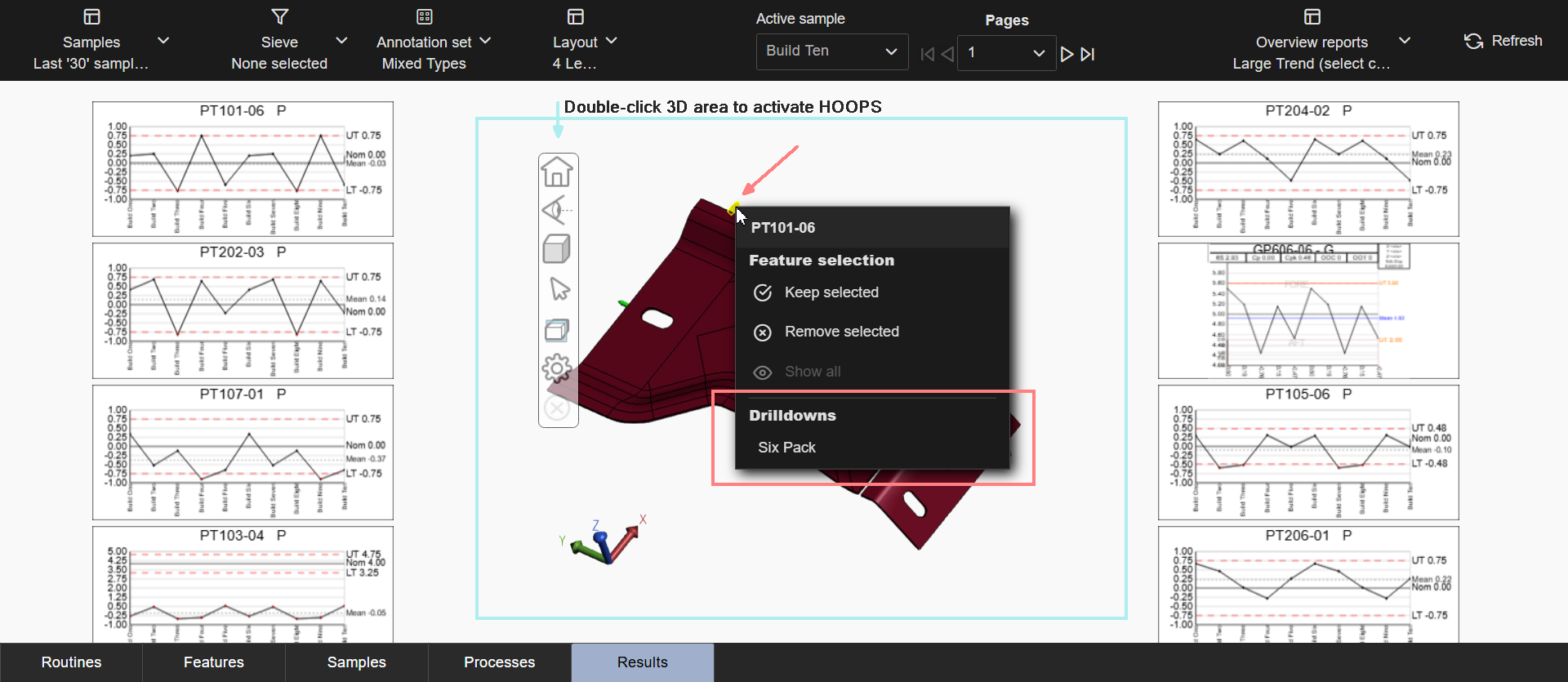Open the Active sample Build Ten dropdown
Image resolution: width=1568 pixels, height=682 pixels.
(x=831, y=51)
